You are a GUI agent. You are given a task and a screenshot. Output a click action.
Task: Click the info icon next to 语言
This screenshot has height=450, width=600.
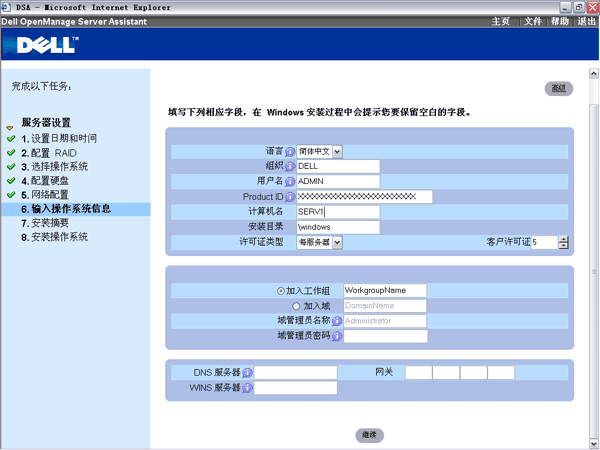(x=290, y=152)
